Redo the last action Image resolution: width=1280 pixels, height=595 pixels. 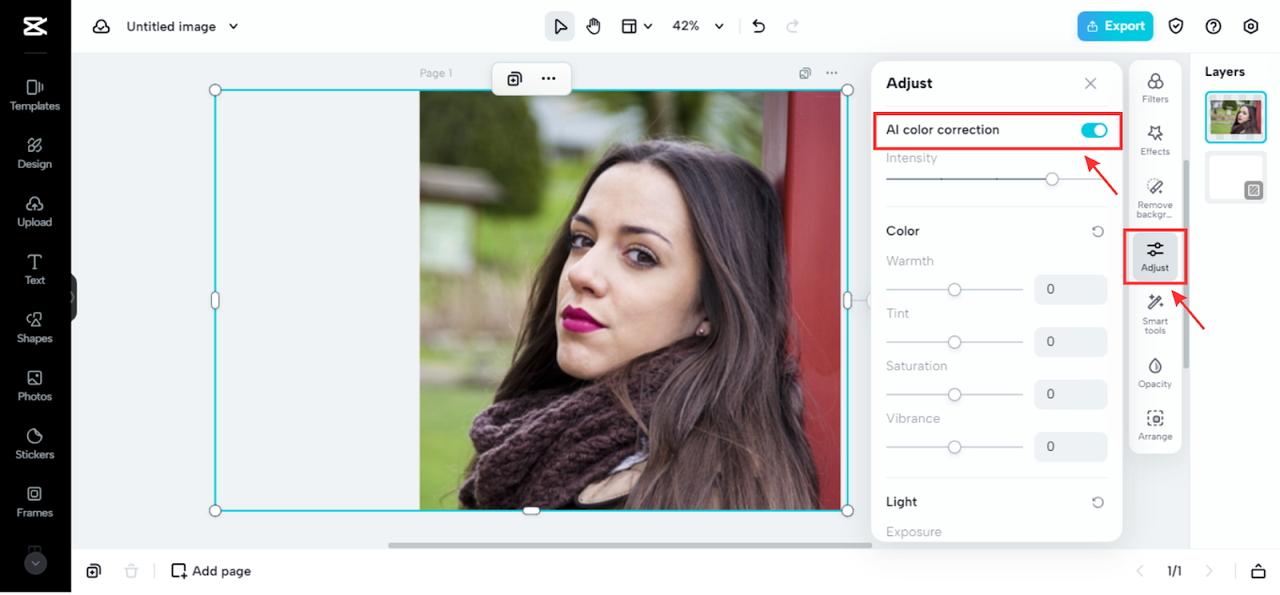click(x=793, y=26)
